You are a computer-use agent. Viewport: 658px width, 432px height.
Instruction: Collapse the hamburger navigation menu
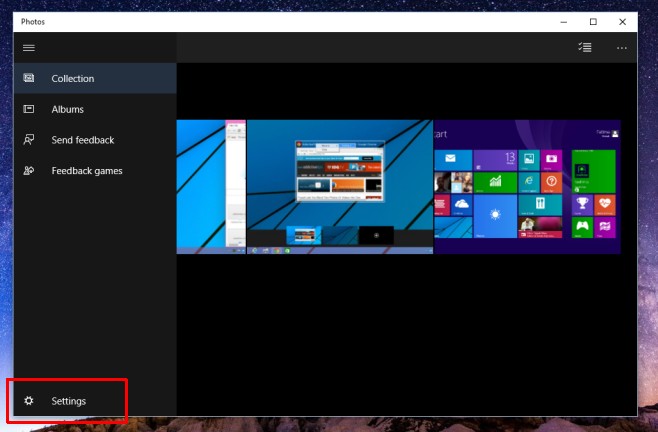click(29, 48)
